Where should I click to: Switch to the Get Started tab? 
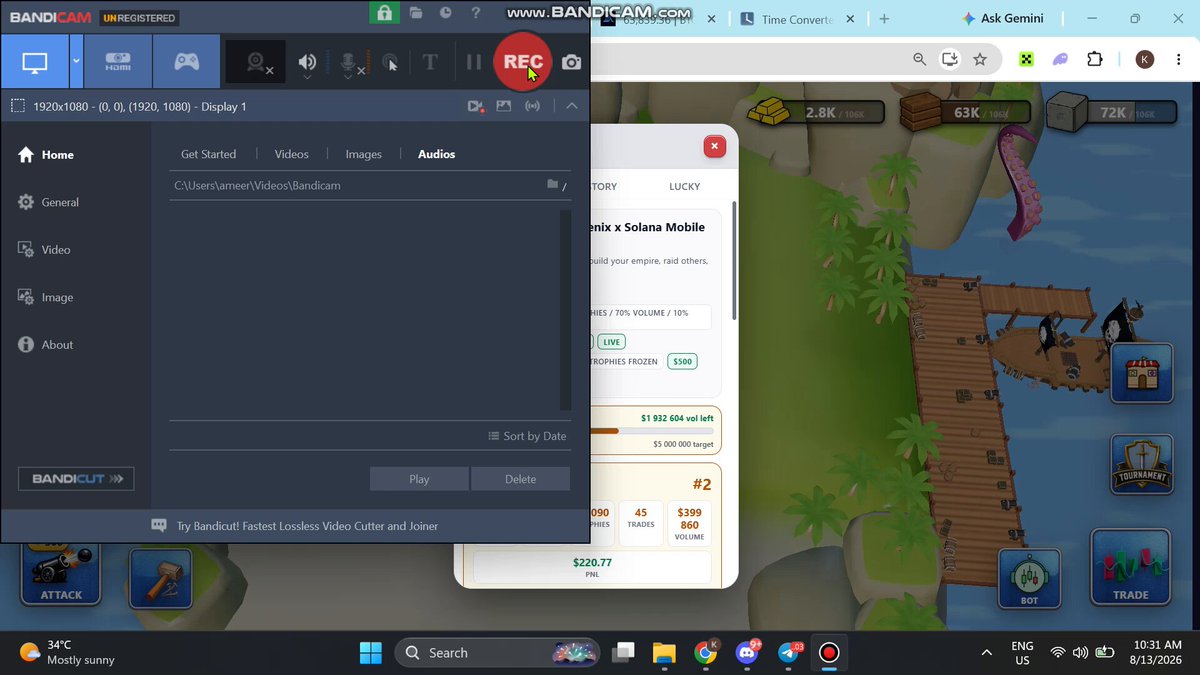209,154
